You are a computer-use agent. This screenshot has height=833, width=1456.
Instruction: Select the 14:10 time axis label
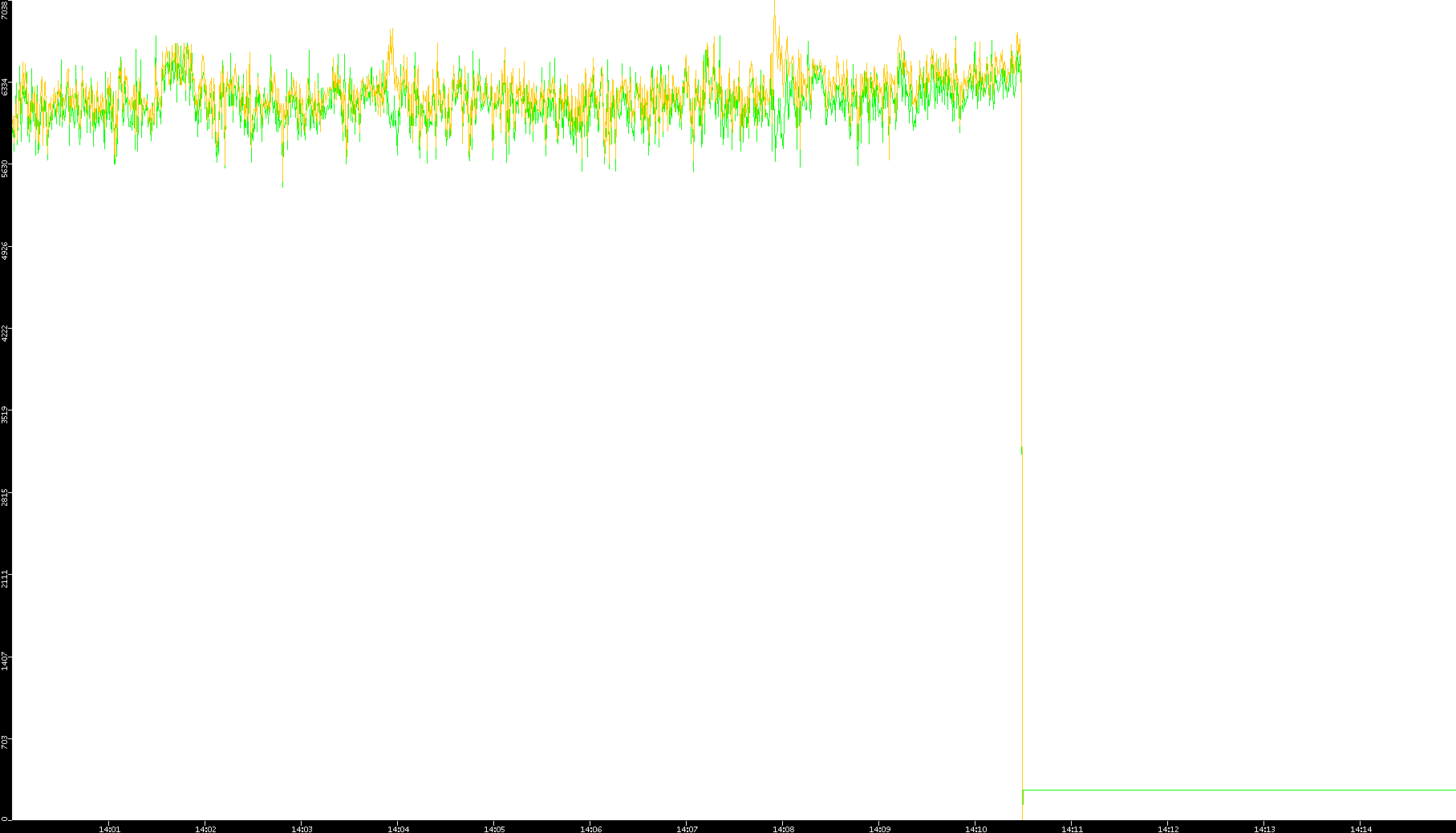[975, 829]
